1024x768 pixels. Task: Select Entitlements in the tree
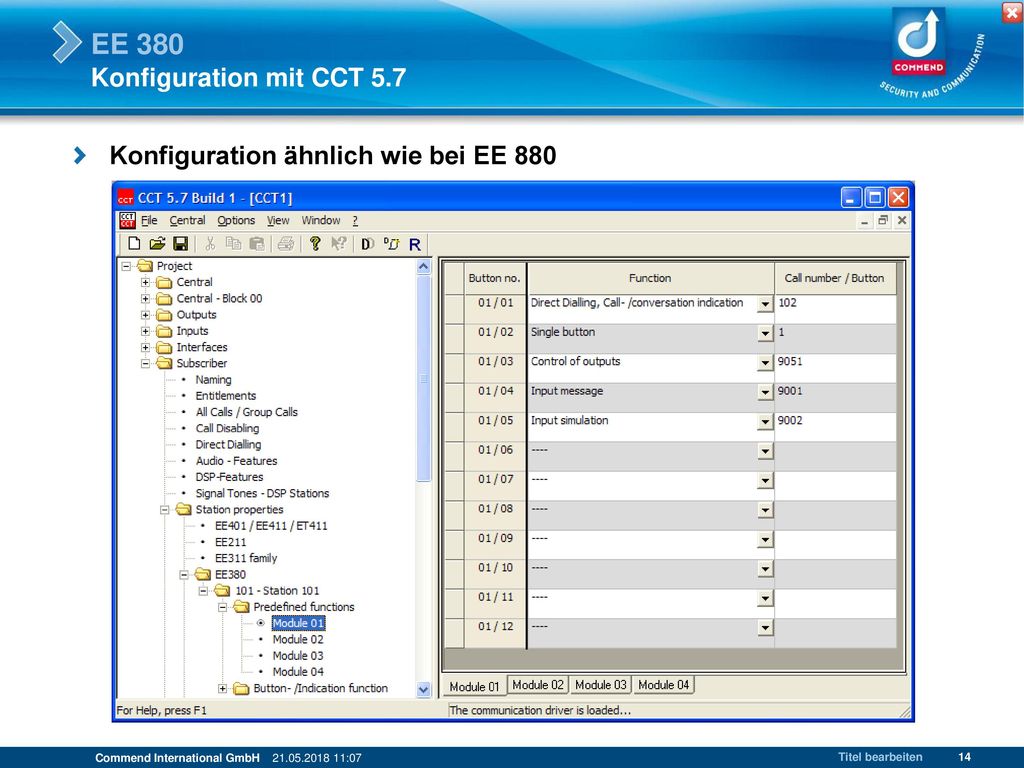tap(225, 396)
